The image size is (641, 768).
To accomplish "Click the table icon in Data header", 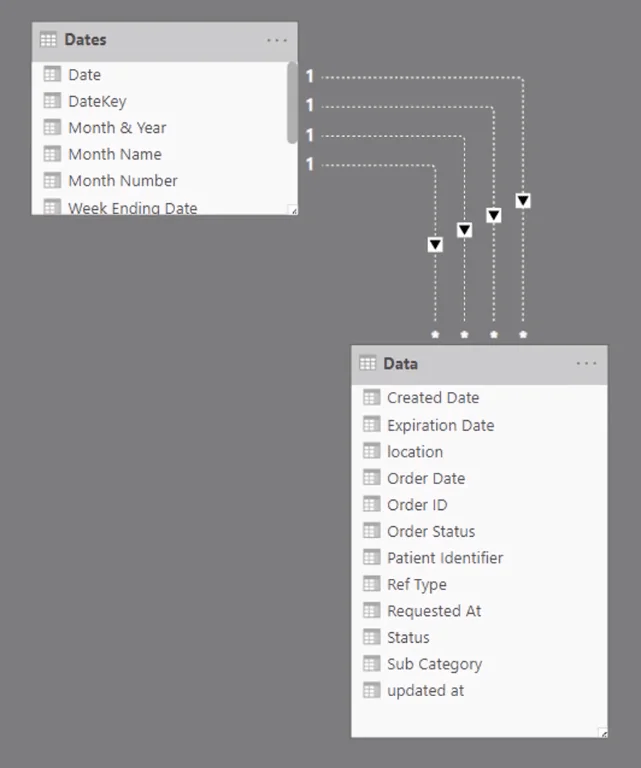I will [367, 363].
